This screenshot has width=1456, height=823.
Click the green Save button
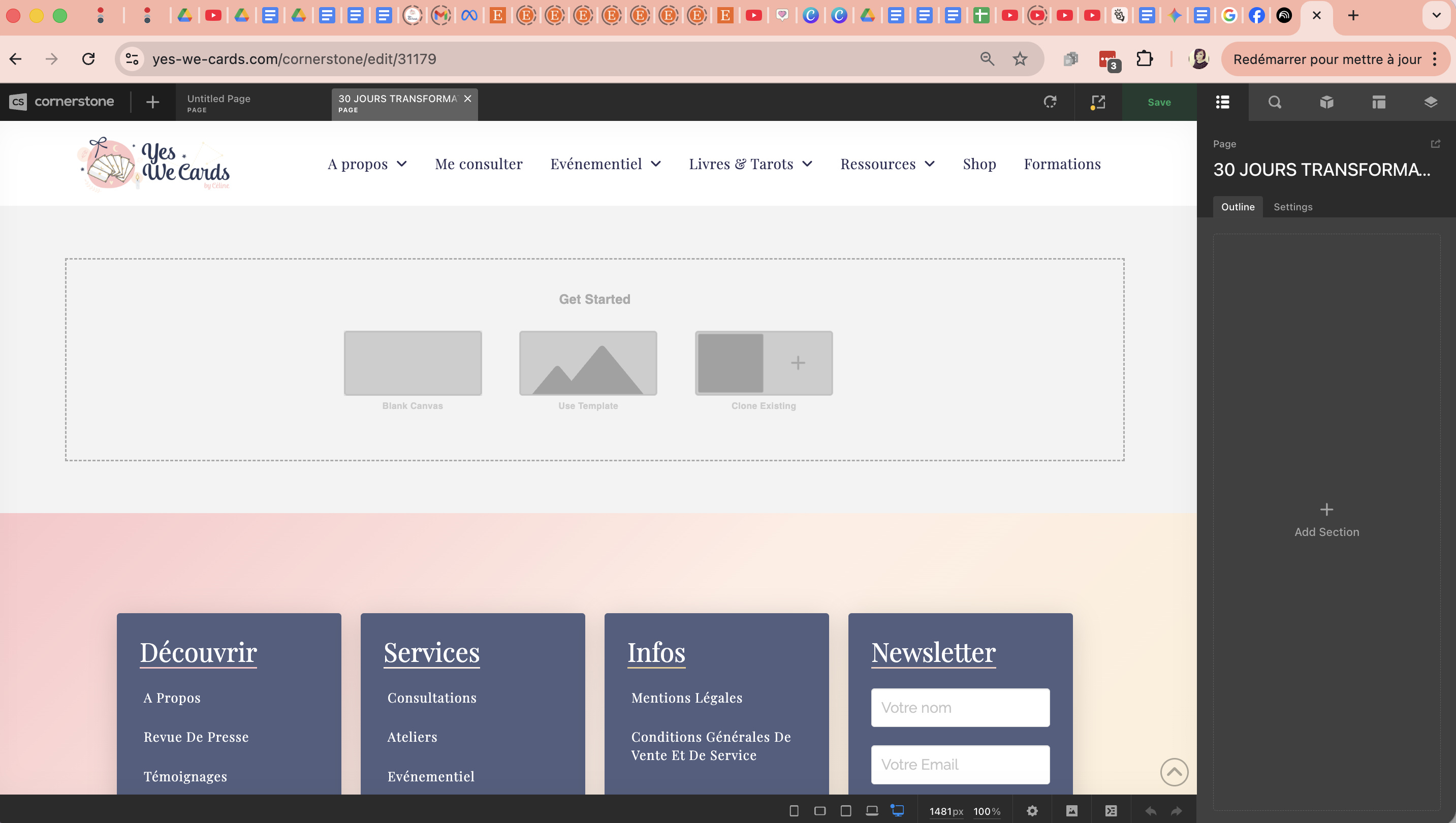(x=1159, y=102)
